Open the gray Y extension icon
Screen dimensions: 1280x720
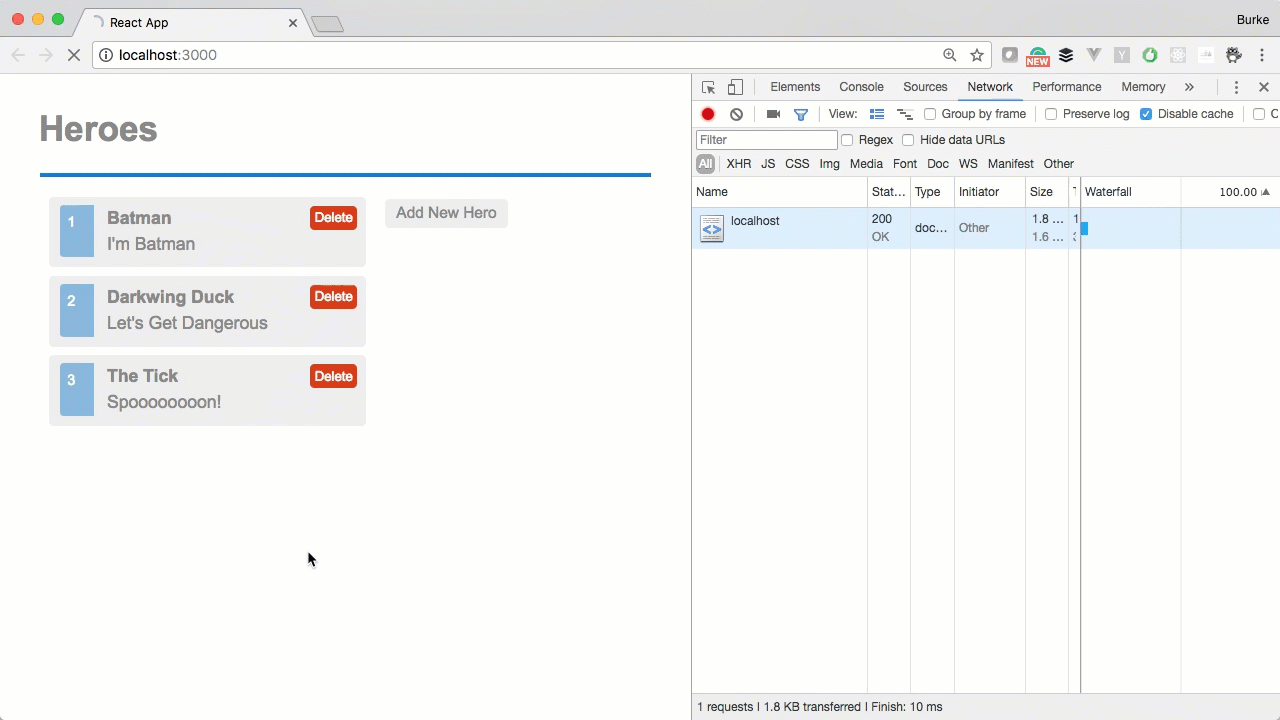pos(1122,55)
